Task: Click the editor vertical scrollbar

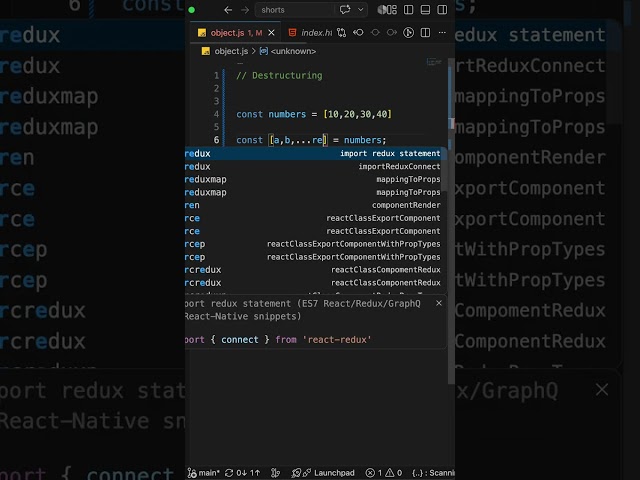Action: coord(451,220)
